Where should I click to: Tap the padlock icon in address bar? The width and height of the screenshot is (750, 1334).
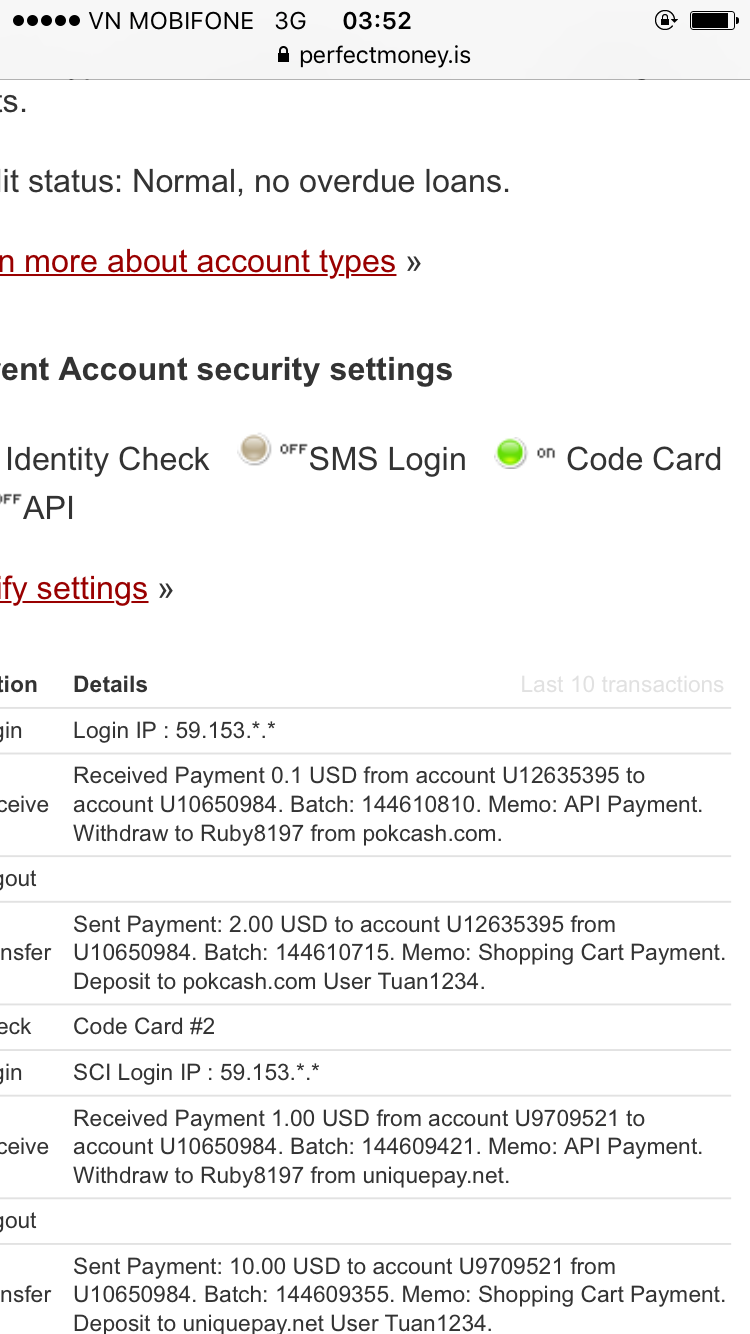tap(283, 55)
